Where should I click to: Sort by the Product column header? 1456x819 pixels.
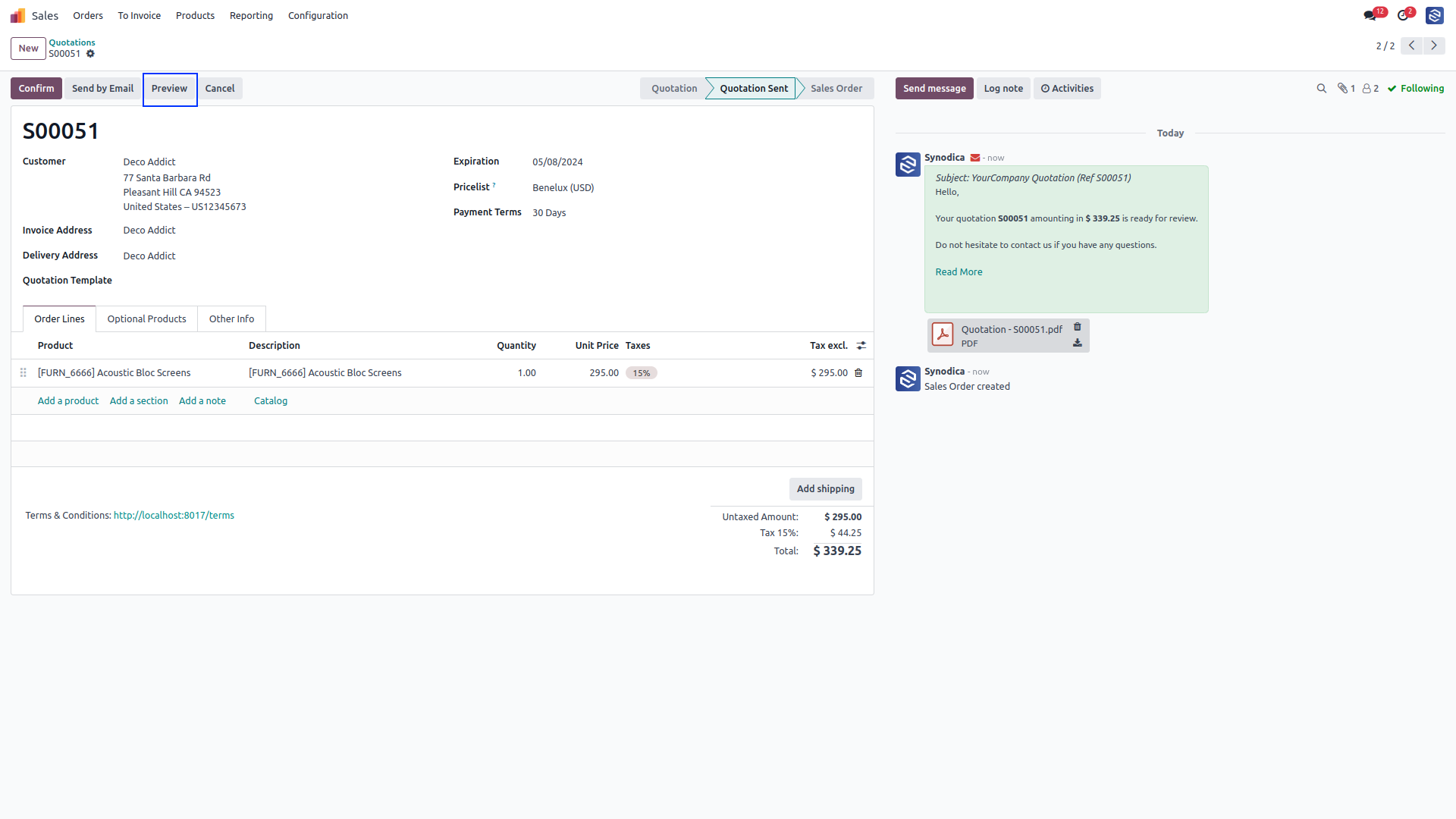coord(55,346)
